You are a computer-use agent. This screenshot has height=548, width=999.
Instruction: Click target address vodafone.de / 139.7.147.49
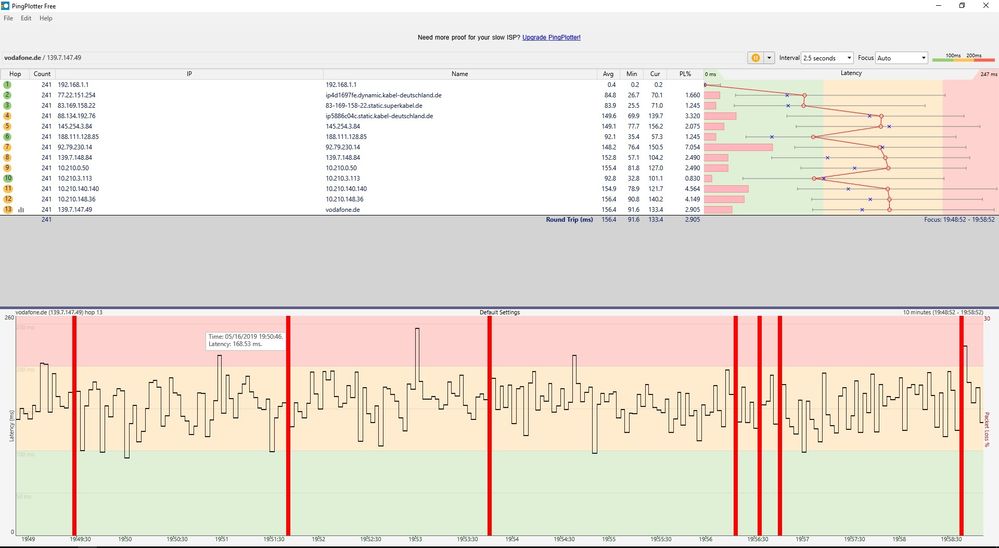42,58
